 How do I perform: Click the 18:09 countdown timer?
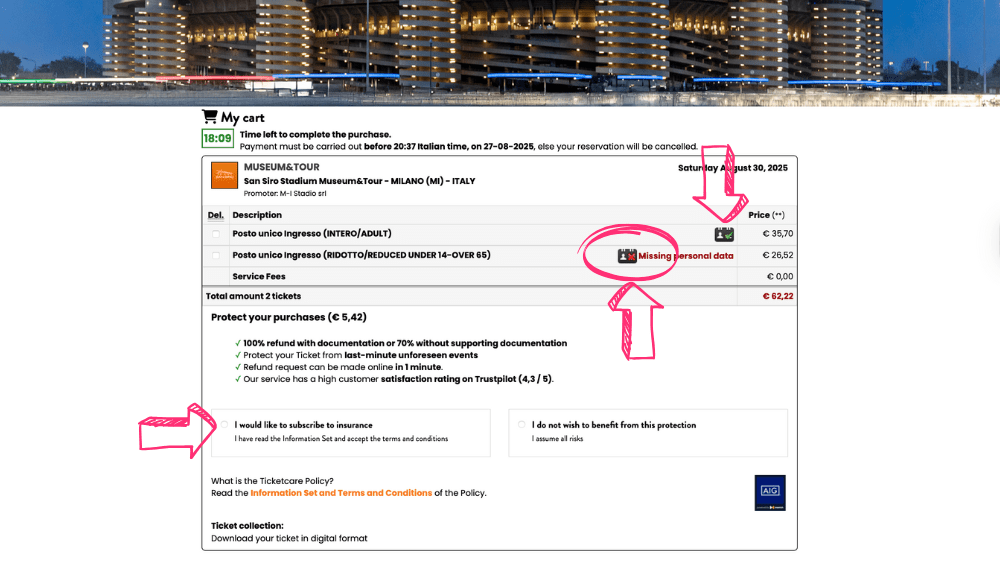[x=217, y=138]
